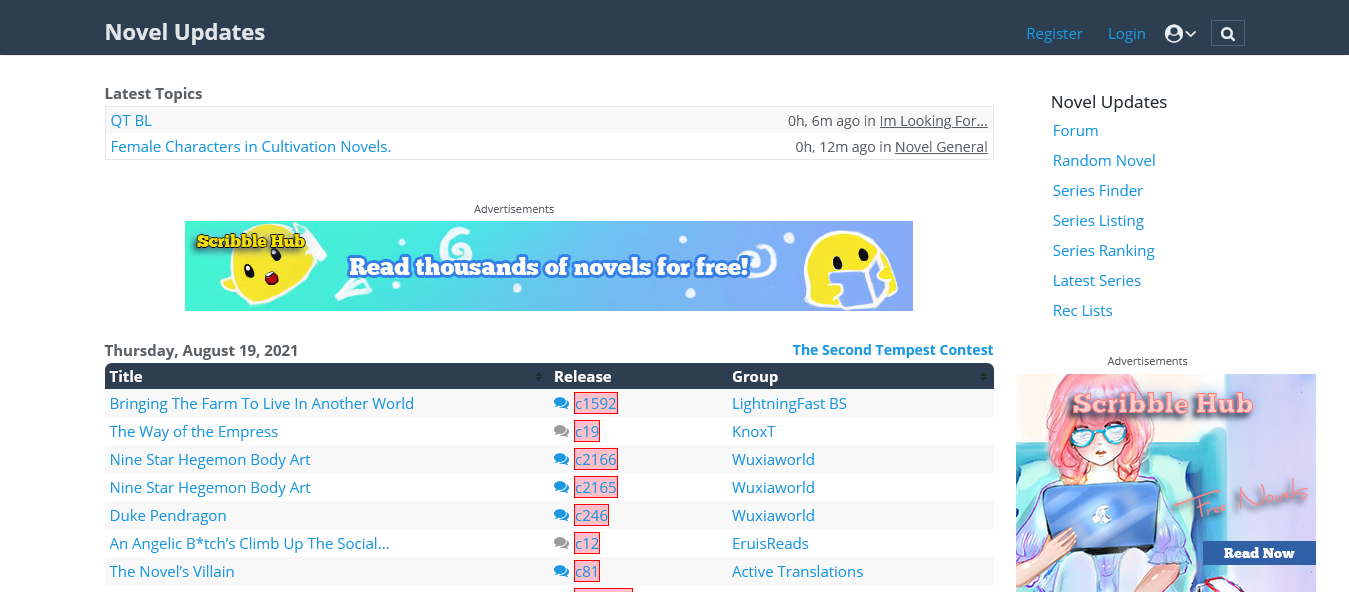Open An Angelic B*tch's Climb Up The Social novel

[x=250, y=544]
